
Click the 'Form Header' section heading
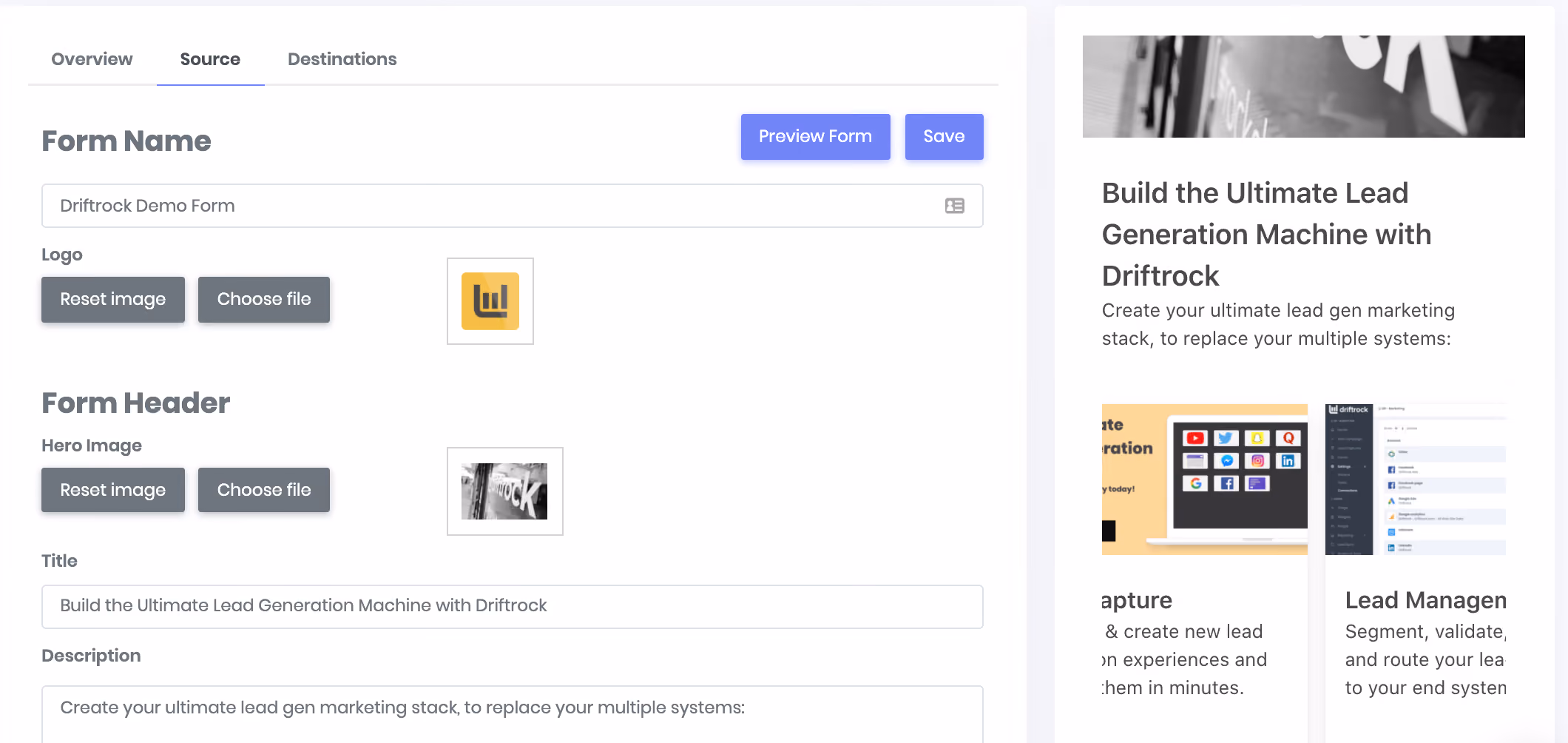(x=136, y=403)
